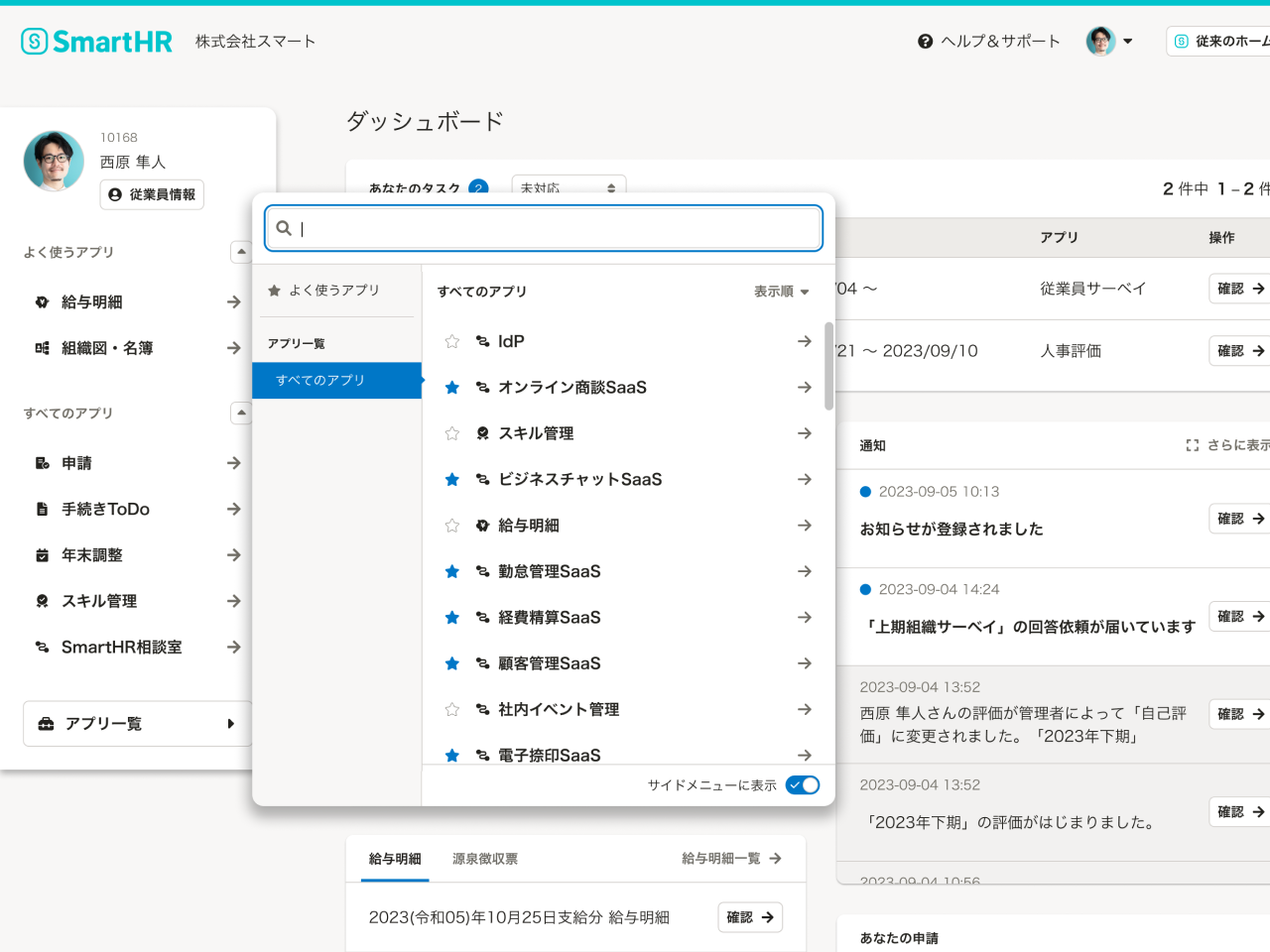Image resolution: width=1270 pixels, height=952 pixels.
Task: Click 確認 for 10月25日支給分 給与明細
Action: 750,917
